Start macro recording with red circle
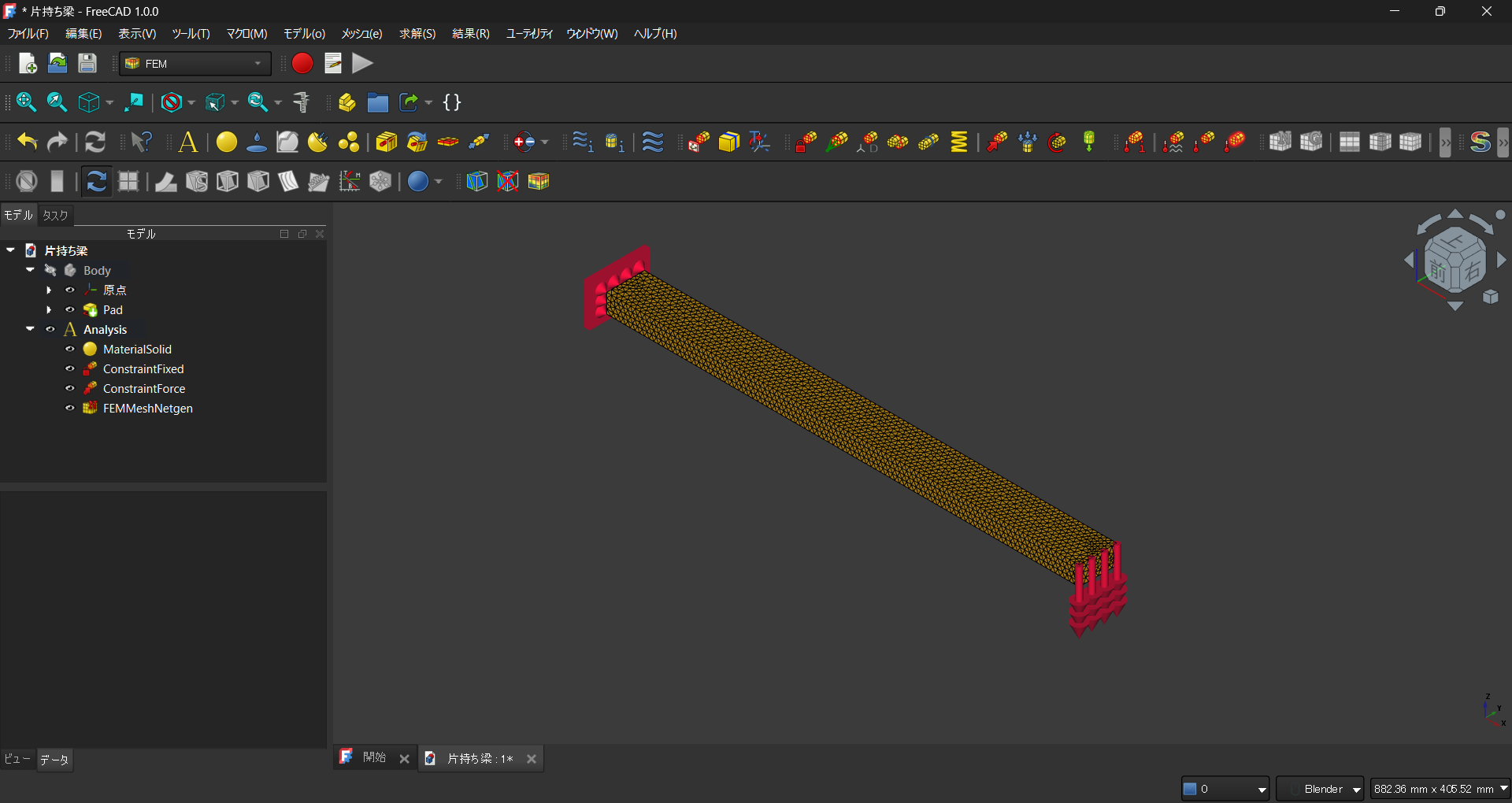 [x=302, y=64]
